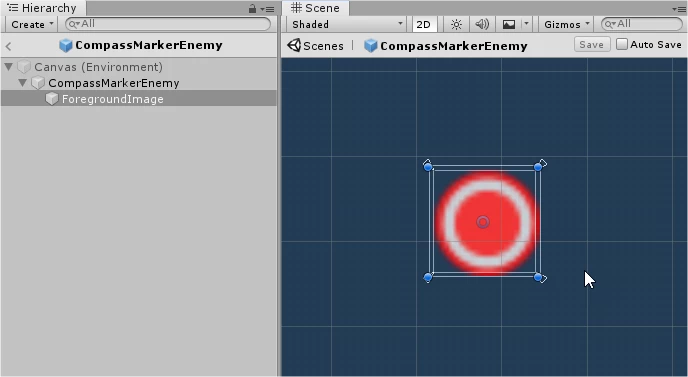This screenshot has width=688, height=377.
Task: Collapse the CompassMarkerEnemy tree node
Action: pos(22,83)
